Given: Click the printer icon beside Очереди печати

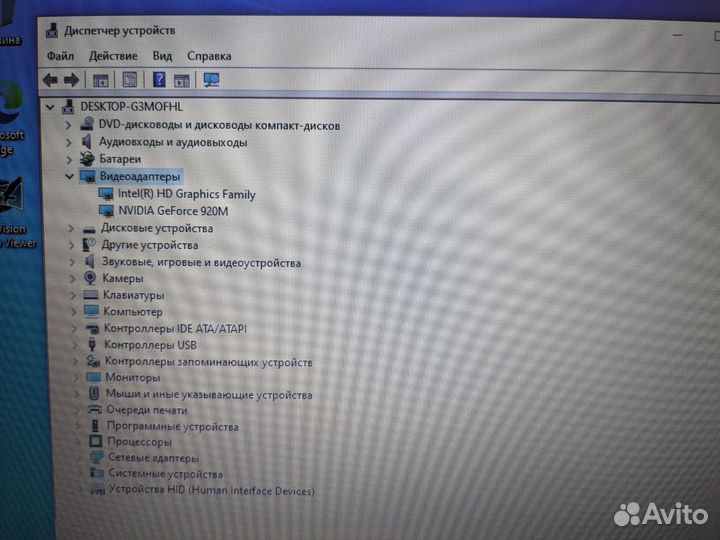Looking at the screenshot, I should [95, 409].
